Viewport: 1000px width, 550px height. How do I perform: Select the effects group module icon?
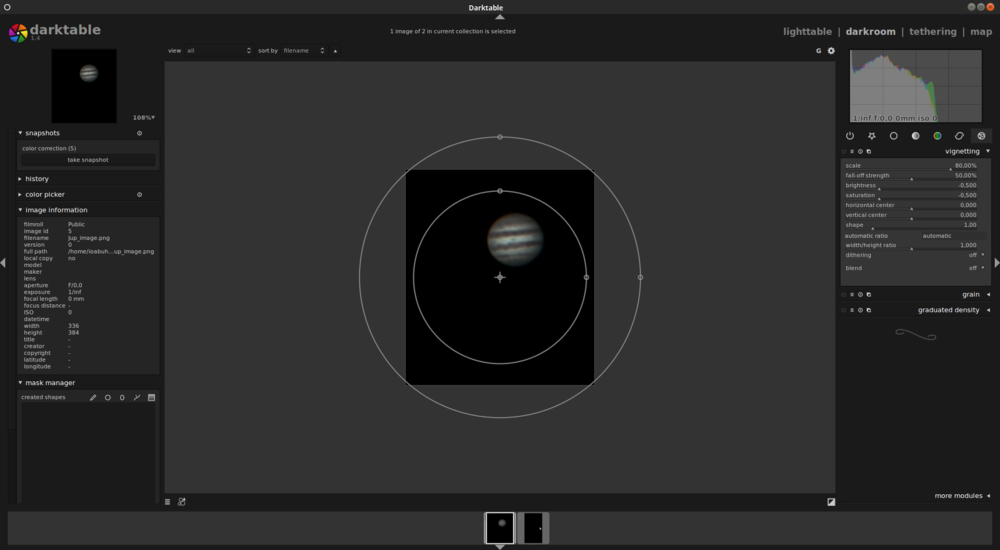981,135
